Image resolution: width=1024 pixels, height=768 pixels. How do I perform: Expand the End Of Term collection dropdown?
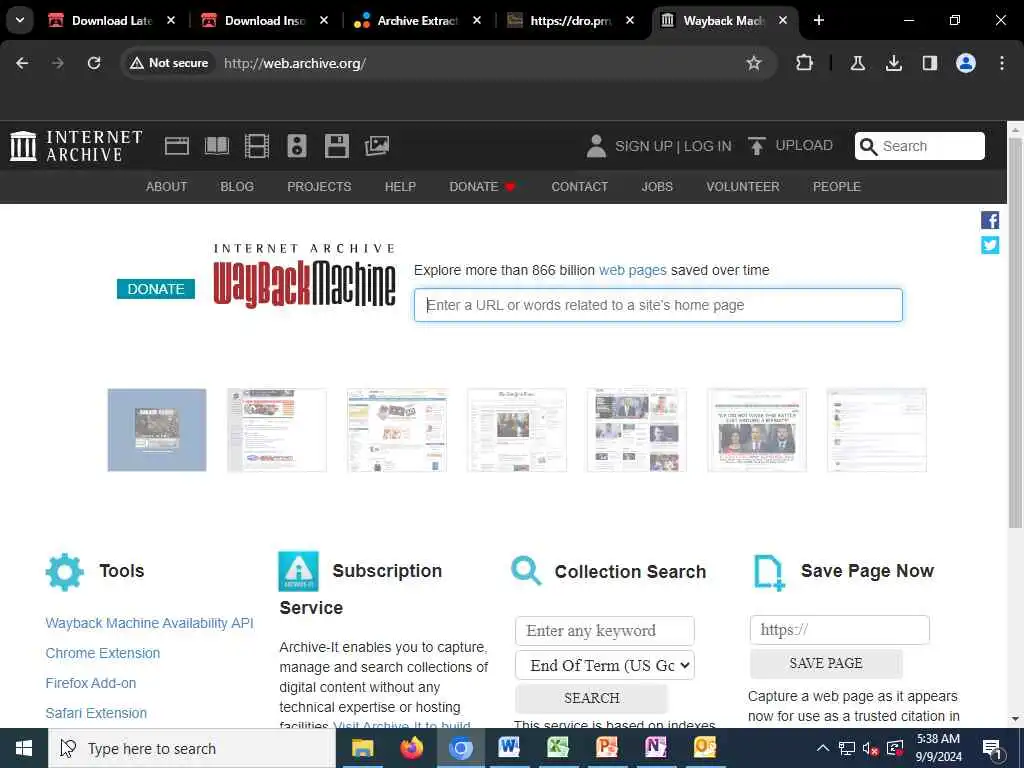[x=605, y=665]
